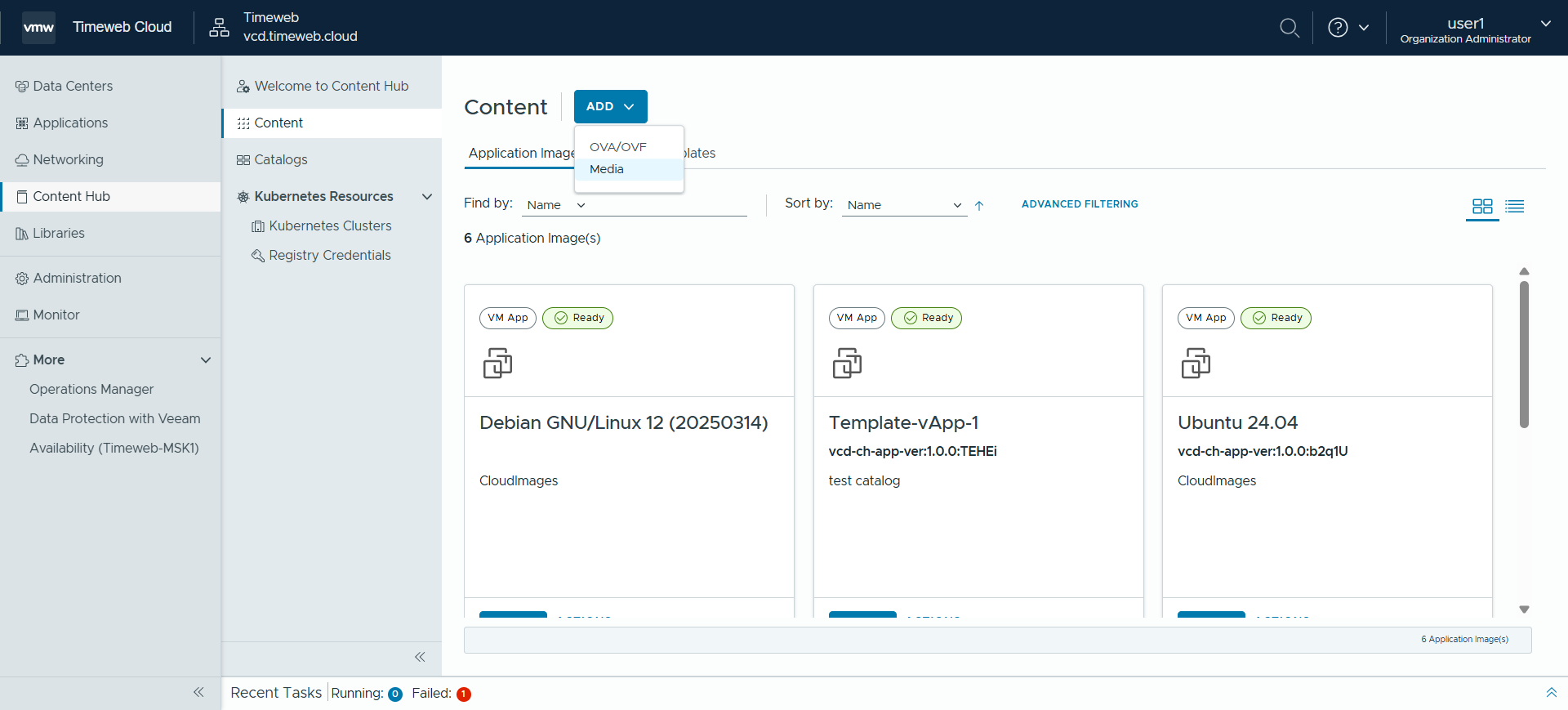Click the vmw logo icon
This screenshot has width=1568, height=710.
click(x=38, y=28)
